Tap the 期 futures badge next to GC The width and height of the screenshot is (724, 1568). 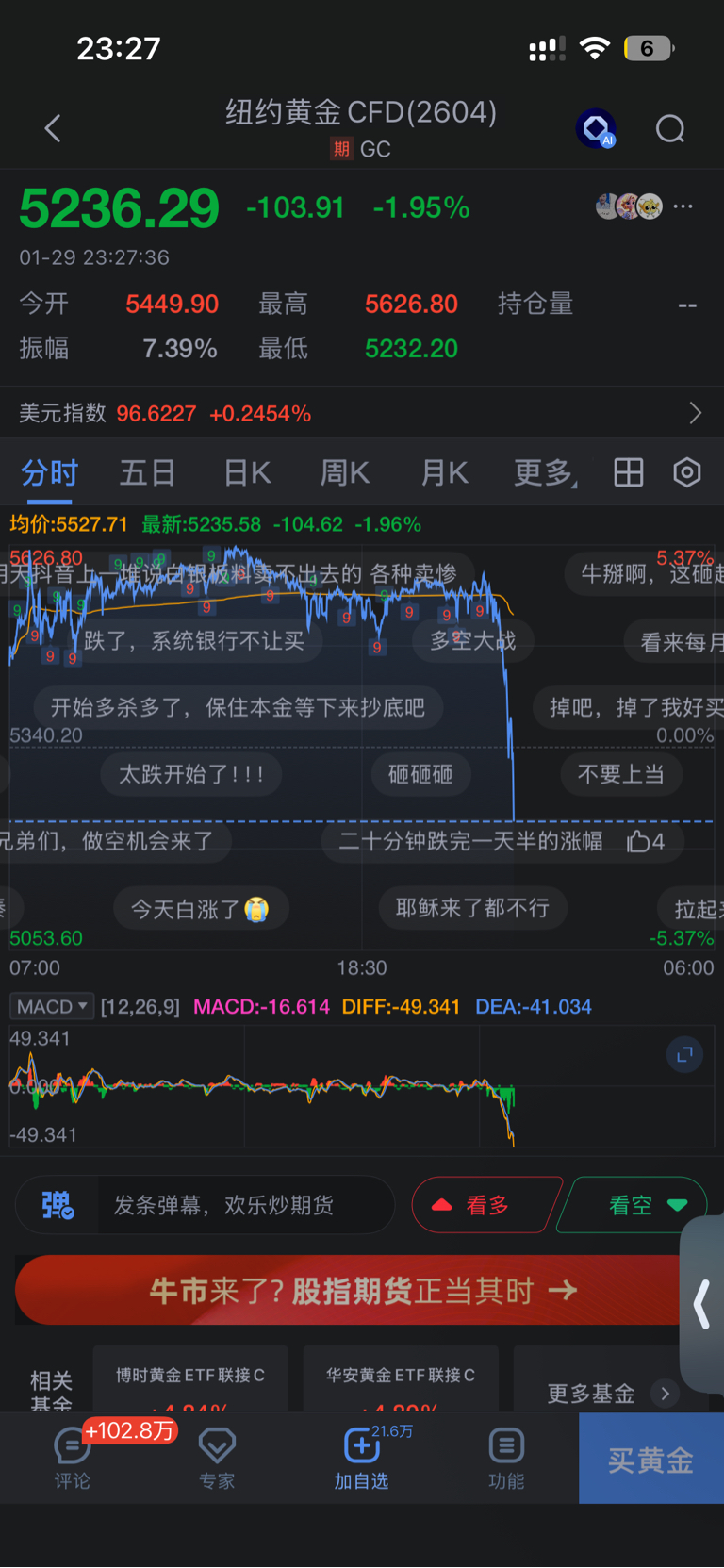[340, 149]
